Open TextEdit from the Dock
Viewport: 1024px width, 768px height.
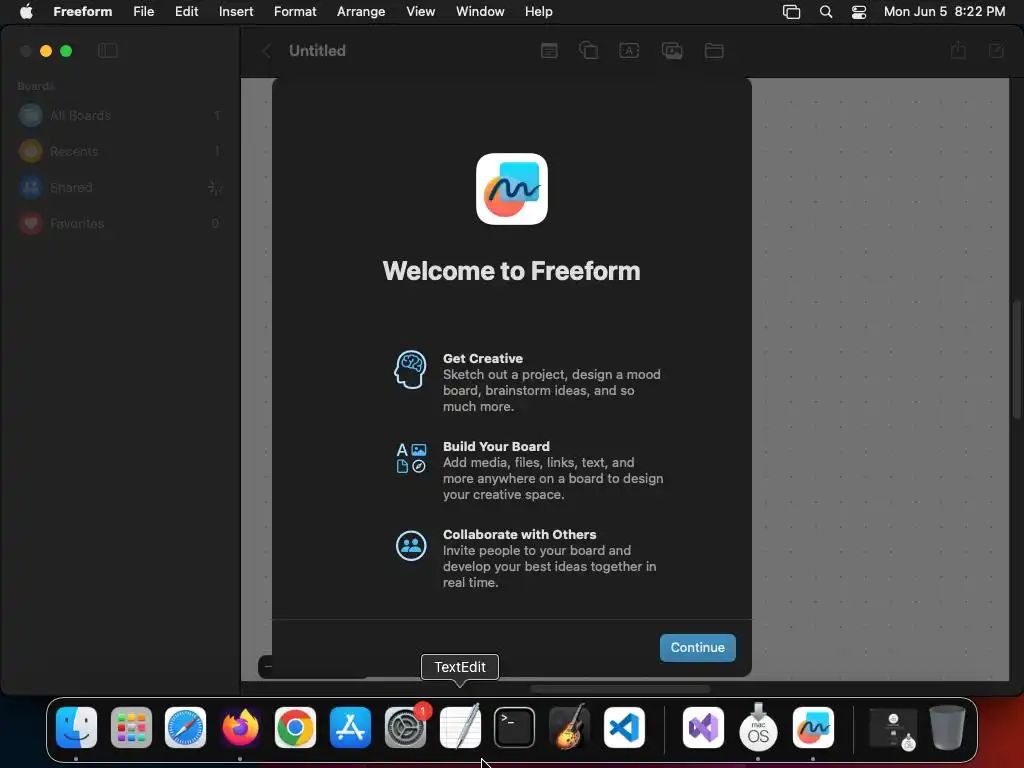click(x=460, y=726)
